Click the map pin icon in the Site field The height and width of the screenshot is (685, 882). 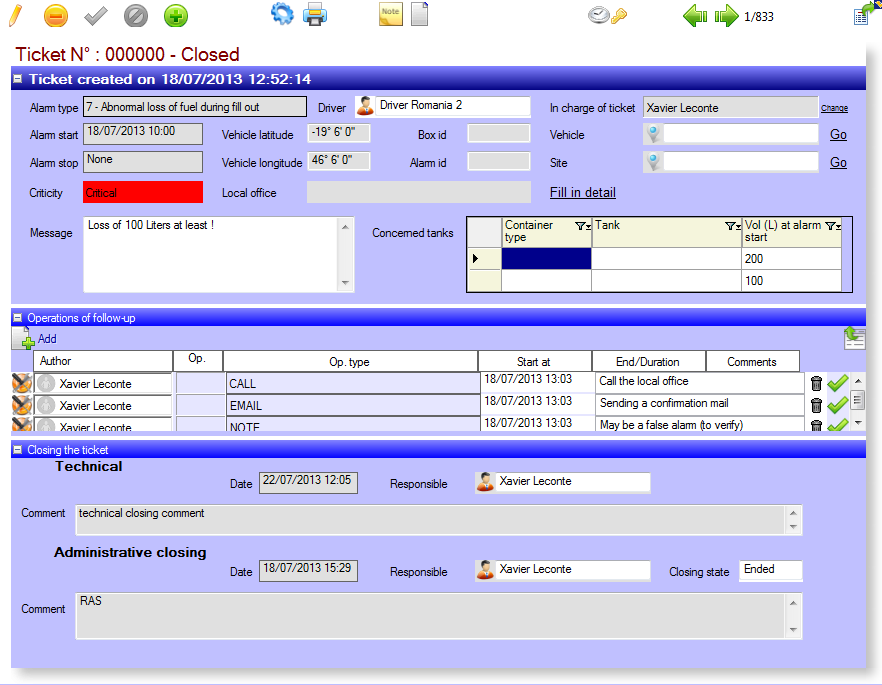coord(653,163)
